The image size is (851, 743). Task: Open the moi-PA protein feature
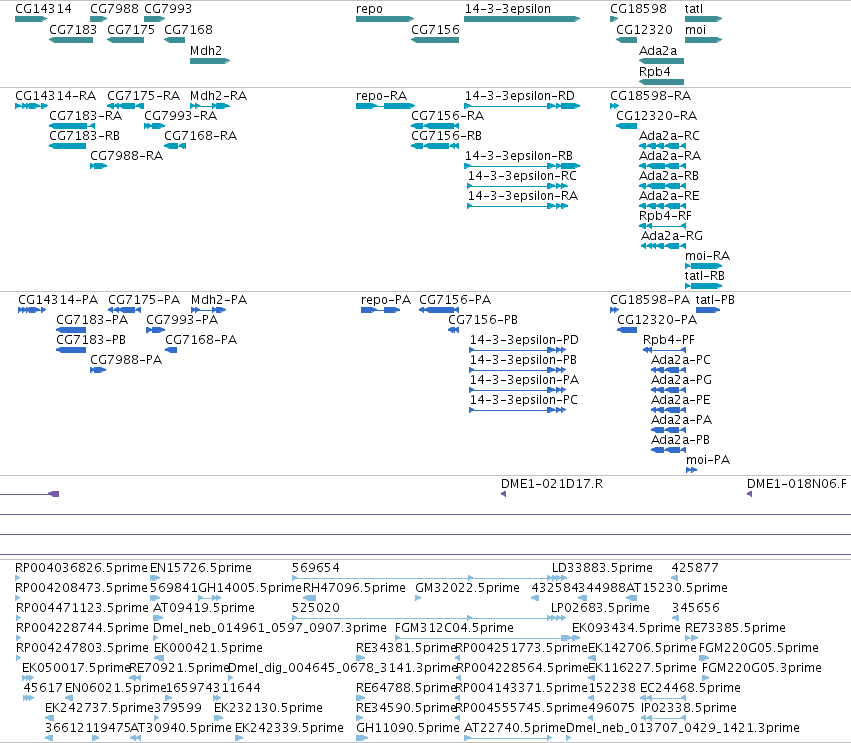[x=691, y=470]
